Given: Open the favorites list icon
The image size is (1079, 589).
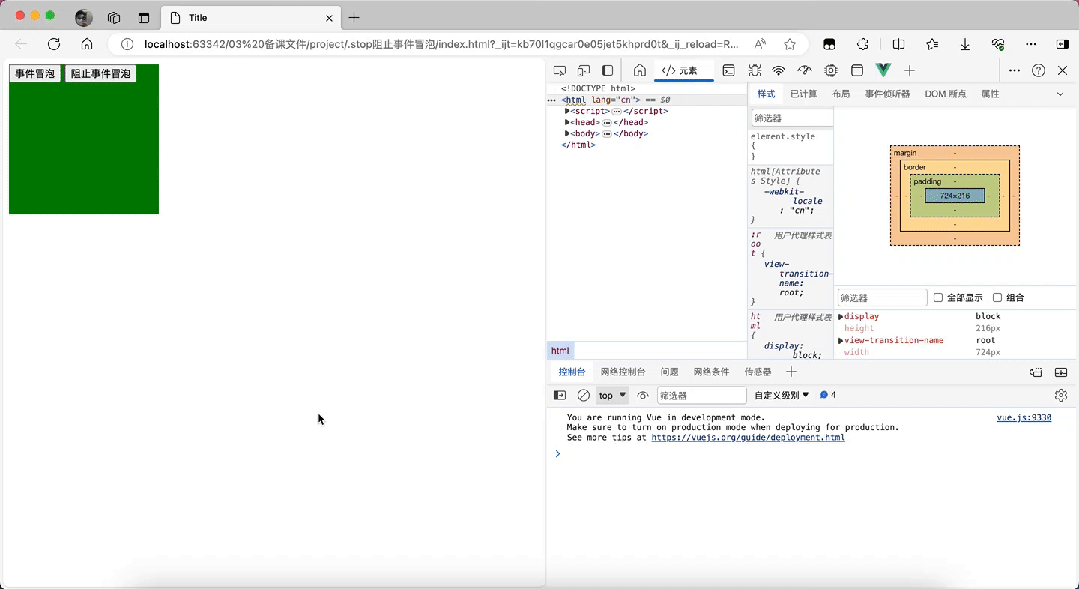Looking at the screenshot, I should (x=932, y=44).
